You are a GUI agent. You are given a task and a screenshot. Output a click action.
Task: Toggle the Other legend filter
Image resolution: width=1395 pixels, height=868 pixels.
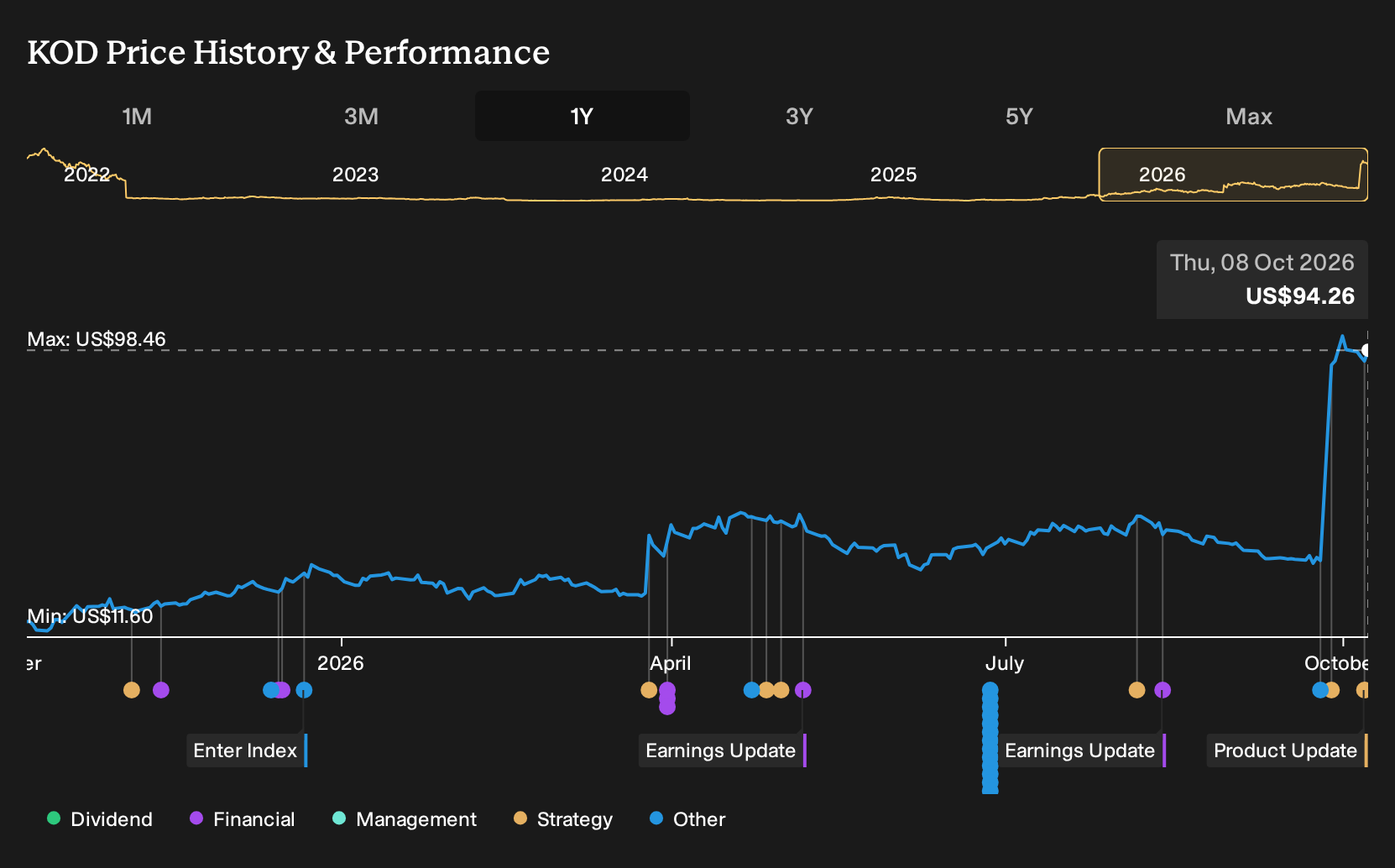[687, 819]
